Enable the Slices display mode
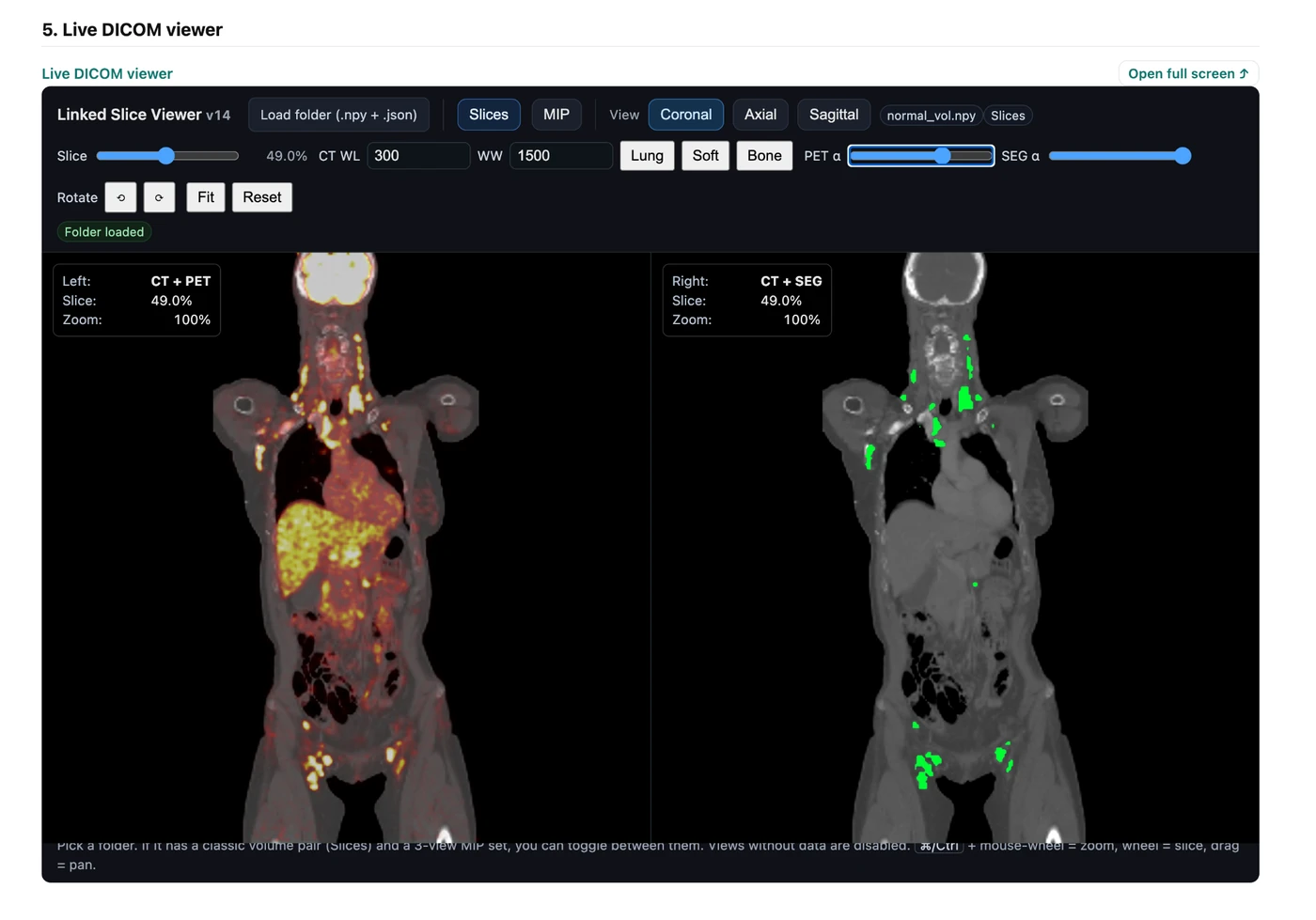 (488, 114)
